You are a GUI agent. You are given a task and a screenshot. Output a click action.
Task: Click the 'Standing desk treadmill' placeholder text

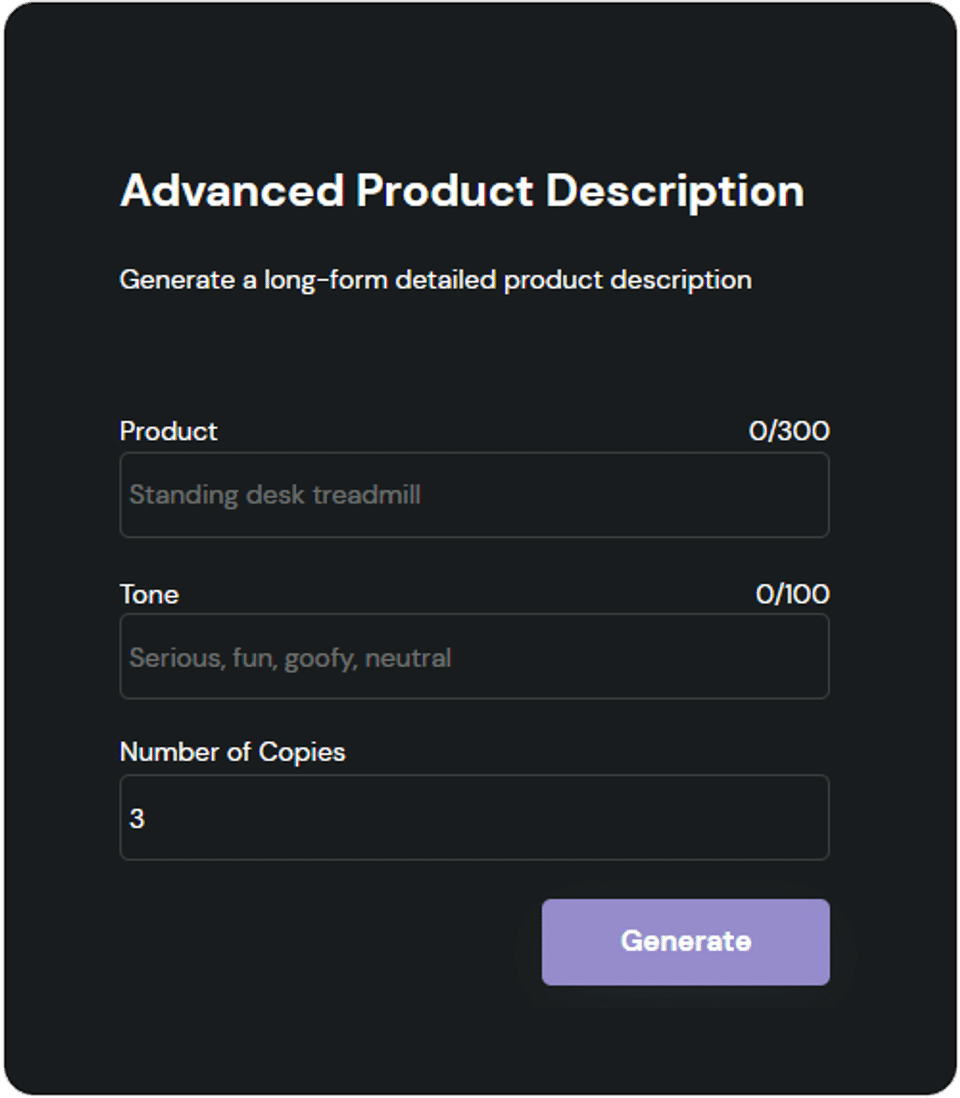pyautogui.click(x=275, y=495)
